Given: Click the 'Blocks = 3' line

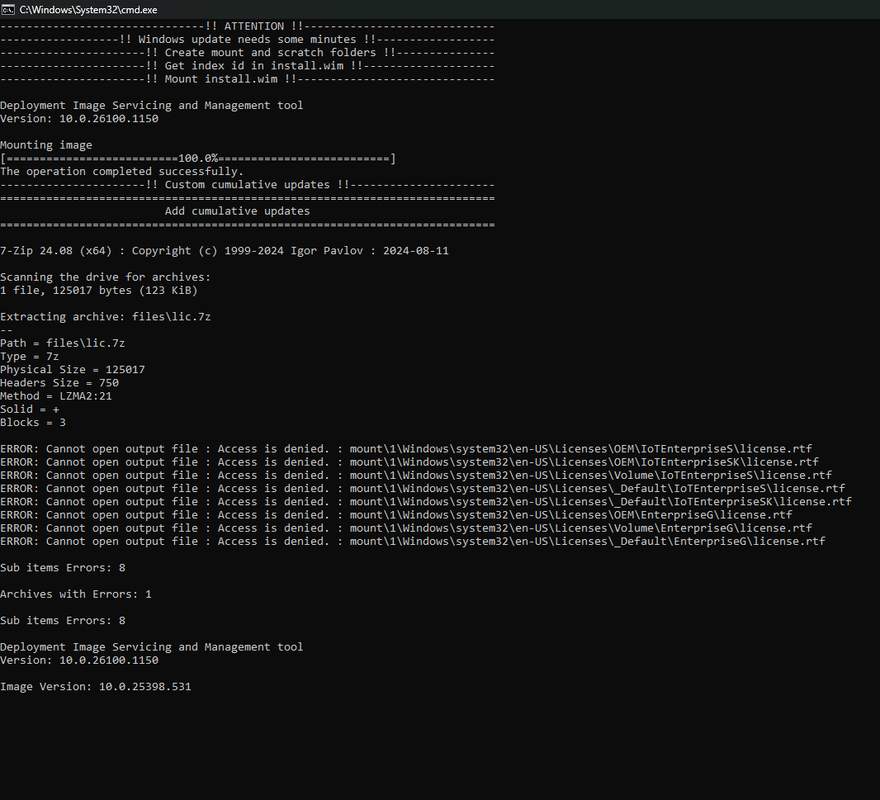Looking at the screenshot, I should pyautogui.click(x=33, y=423).
